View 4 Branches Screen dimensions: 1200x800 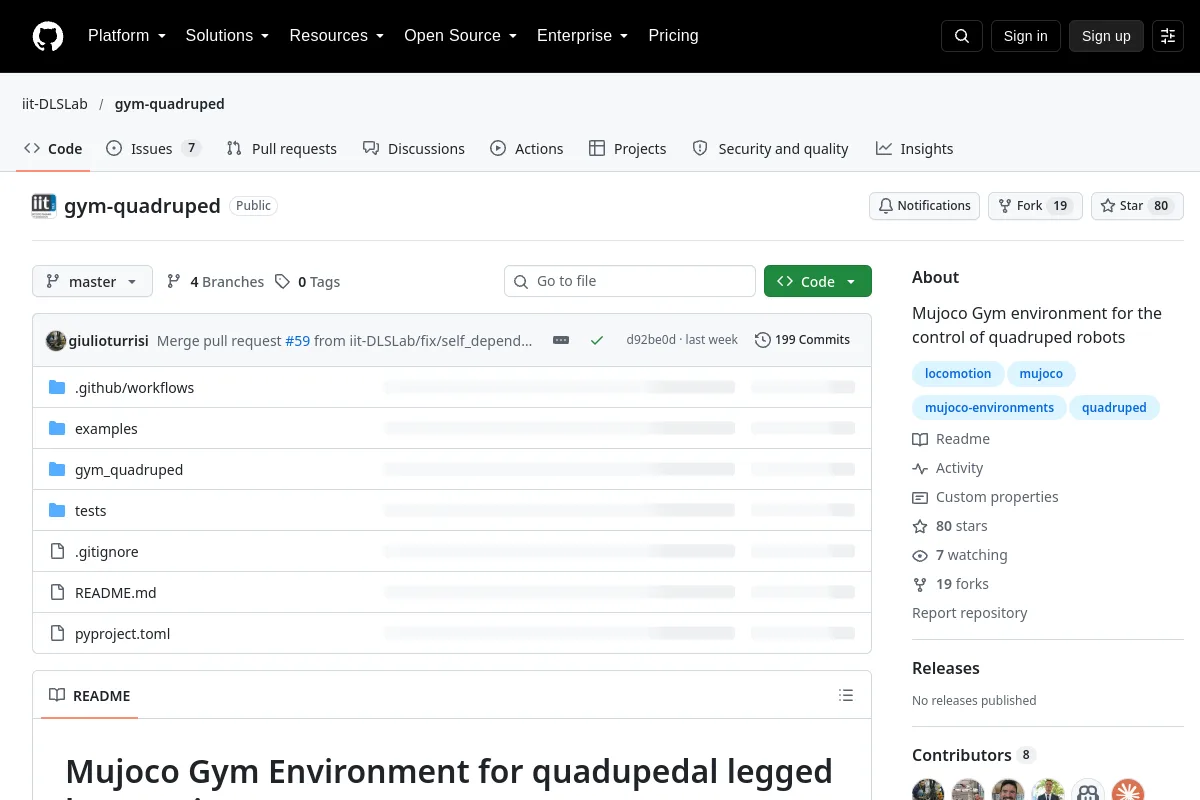point(215,282)
